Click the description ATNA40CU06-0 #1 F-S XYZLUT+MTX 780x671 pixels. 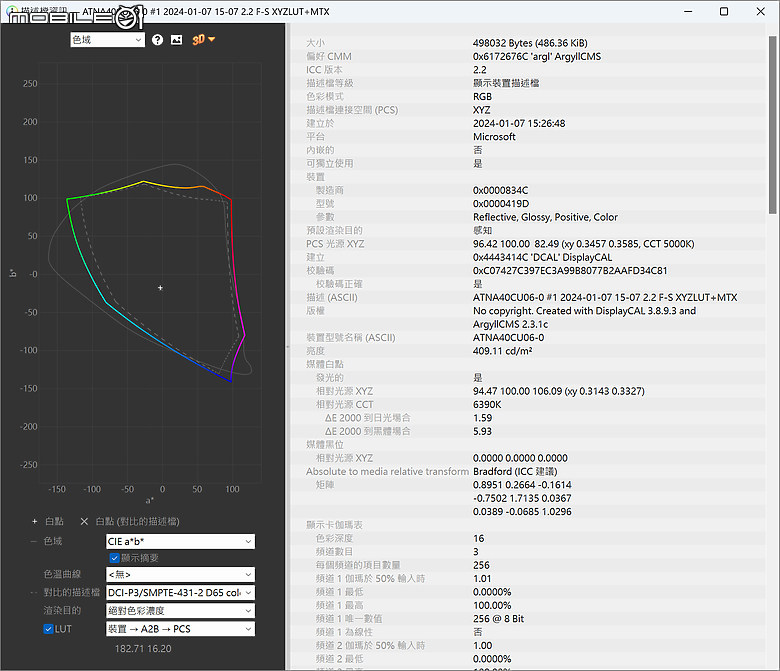(605, 297)
